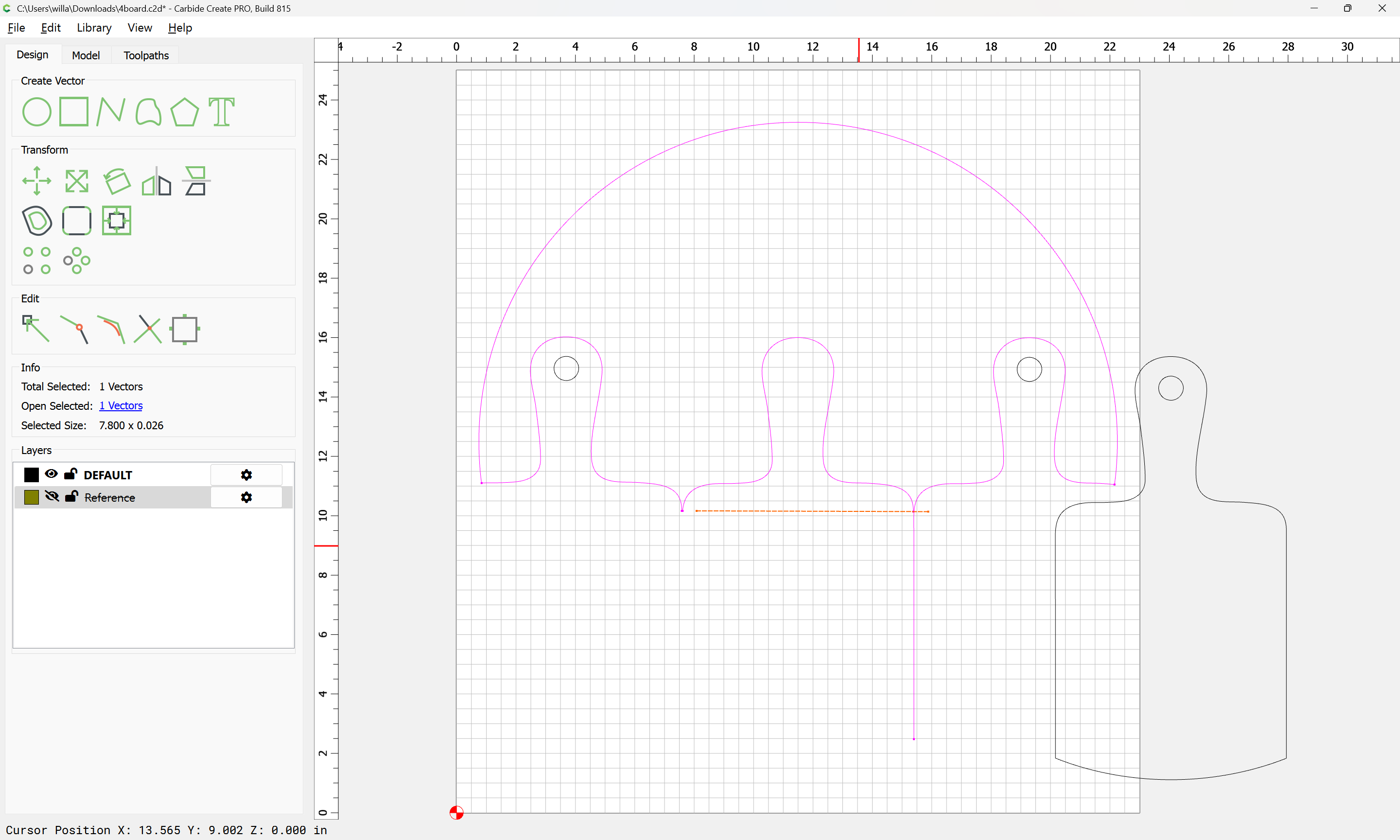Open DEFAULT layer settings gear
The image size is (1400, 840).
[246, 475]
